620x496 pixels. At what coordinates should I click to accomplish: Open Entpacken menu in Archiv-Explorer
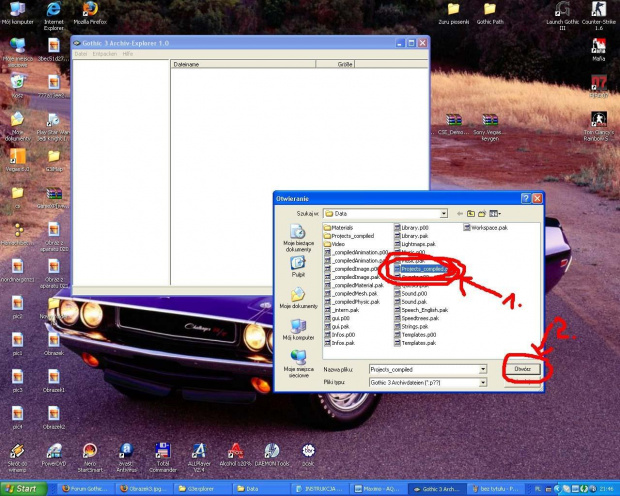point(105,54)
